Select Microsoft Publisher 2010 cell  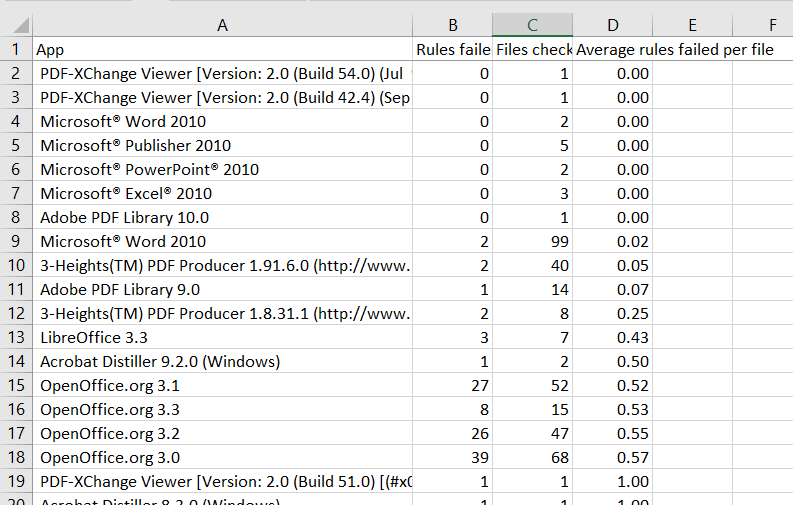[x=223, y=145]
